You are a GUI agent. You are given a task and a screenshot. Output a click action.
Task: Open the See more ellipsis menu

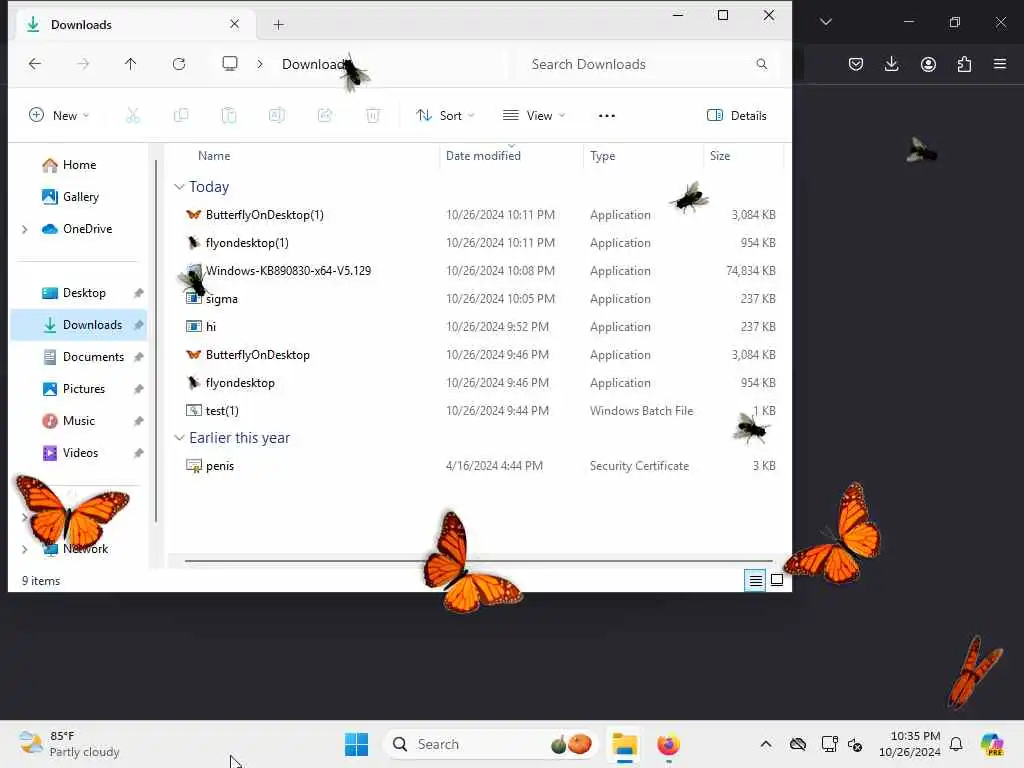tap(607, 116)
